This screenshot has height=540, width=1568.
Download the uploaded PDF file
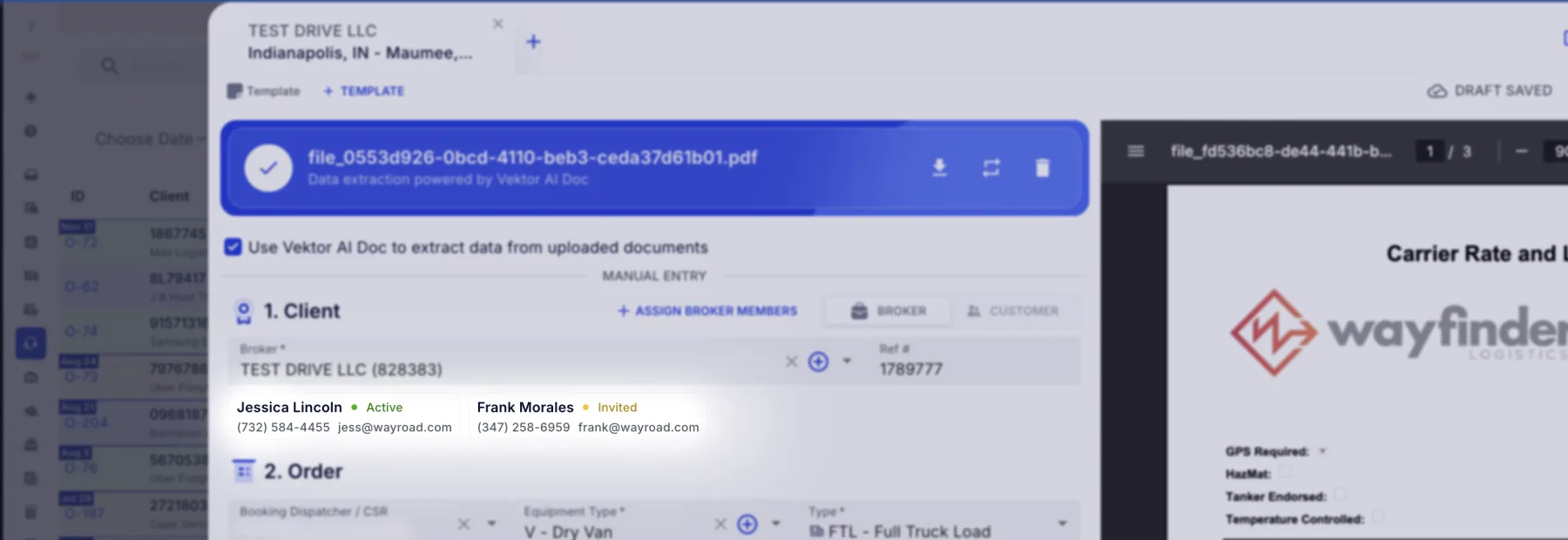(939, 167)
